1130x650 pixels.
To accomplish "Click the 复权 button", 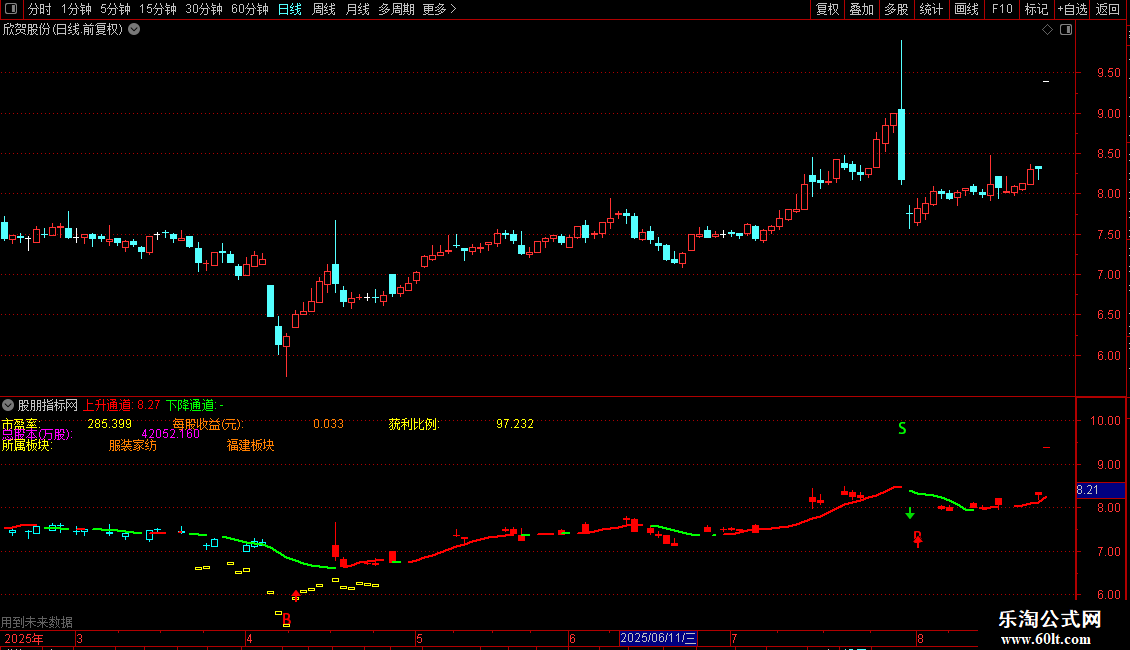I will (x=827, y=9).
